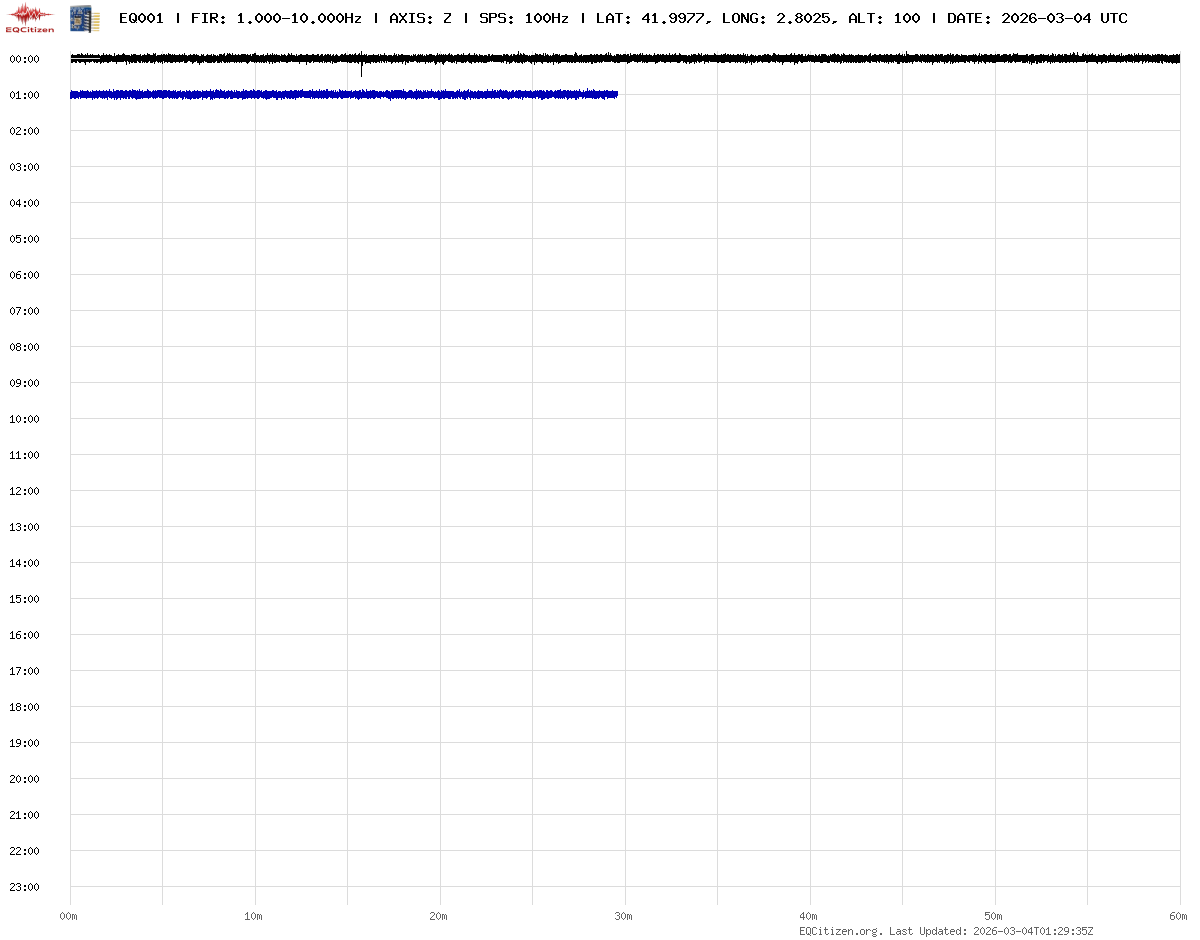Click the 60m tick on the time axis
The image size is (1200, 940).
tap(1178, 916)
